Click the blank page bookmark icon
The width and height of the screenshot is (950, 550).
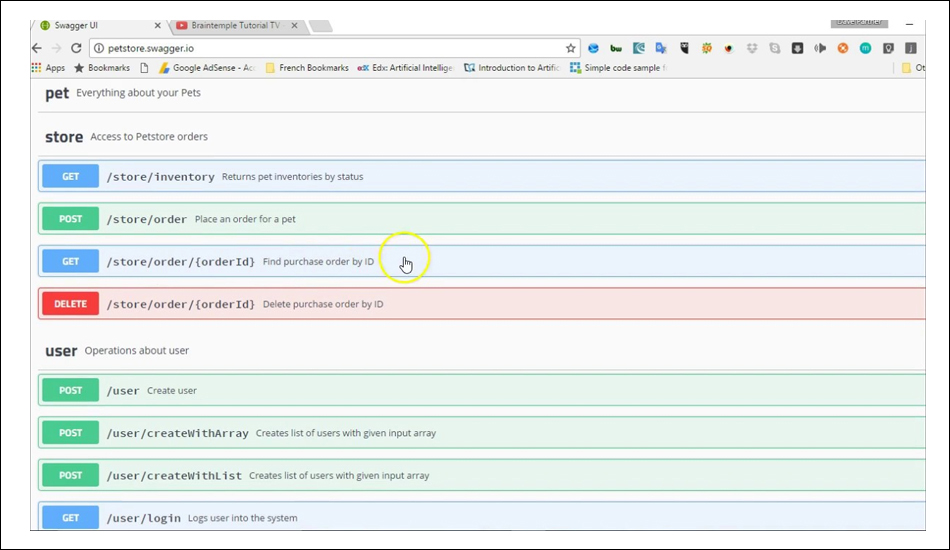pyautogui.click(x=144, y=68)
